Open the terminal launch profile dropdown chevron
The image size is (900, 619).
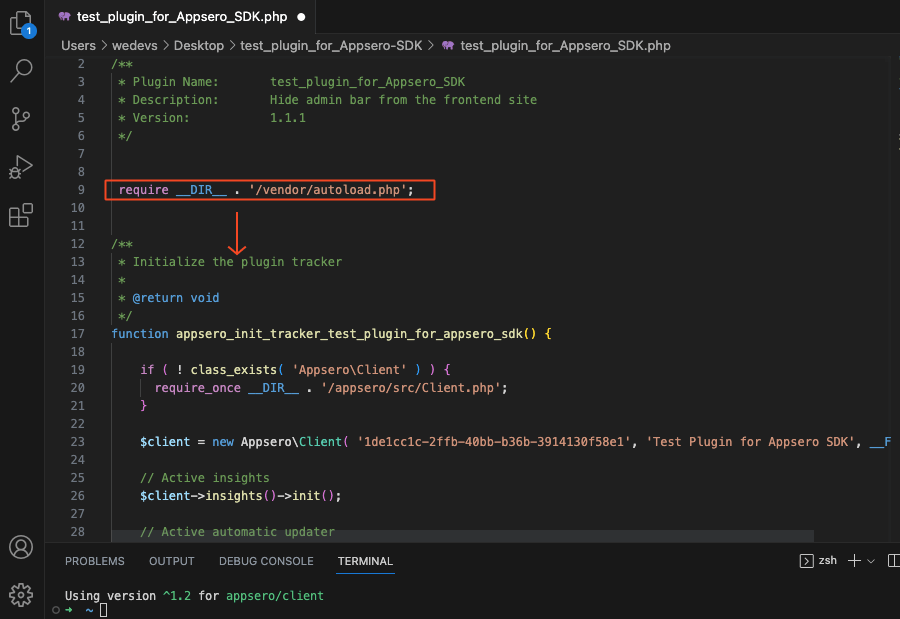tap(871, 561)
